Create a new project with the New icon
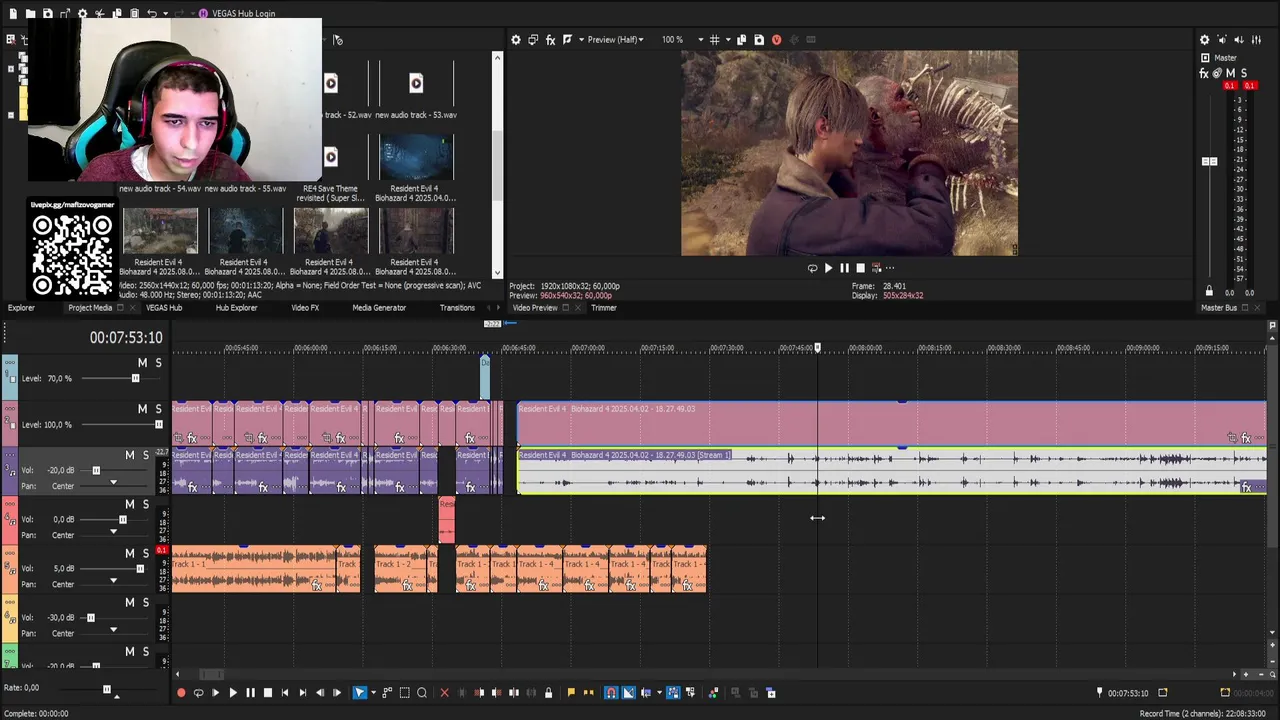The width and height of the screenshot is (1280, 720). (x=13, y=14)
